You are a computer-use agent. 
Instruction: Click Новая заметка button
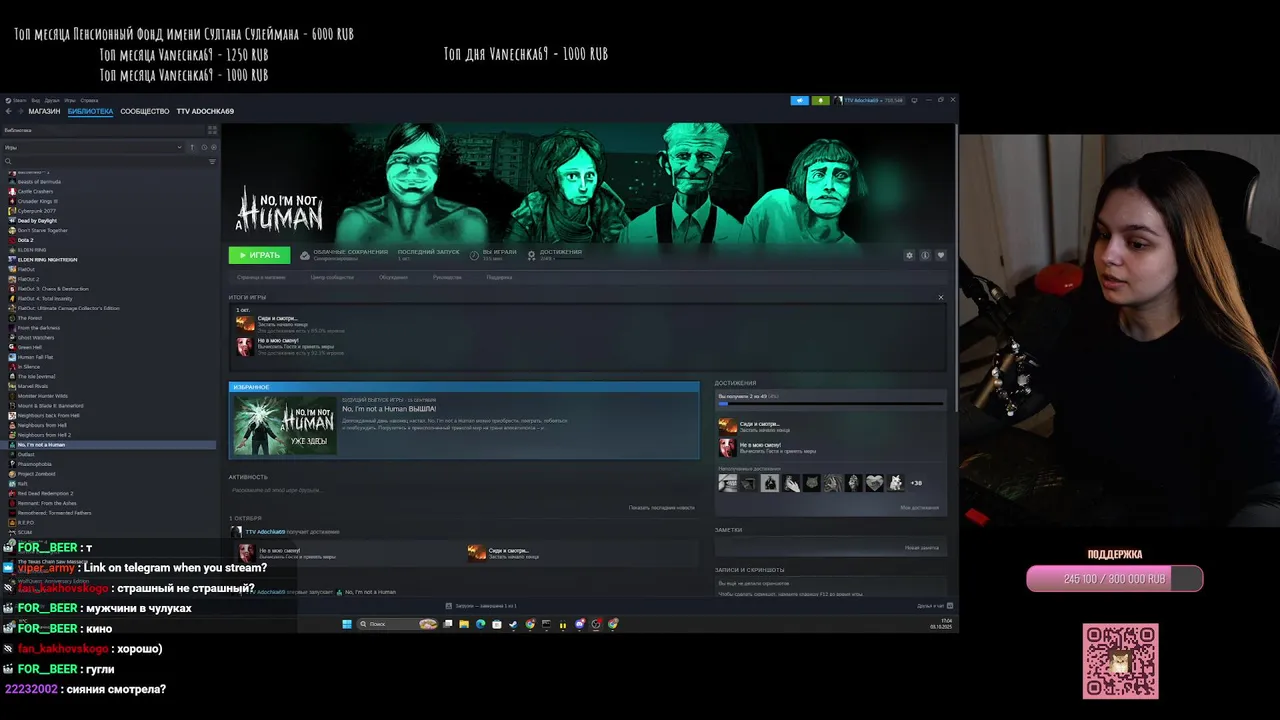[x=922, y=547]
